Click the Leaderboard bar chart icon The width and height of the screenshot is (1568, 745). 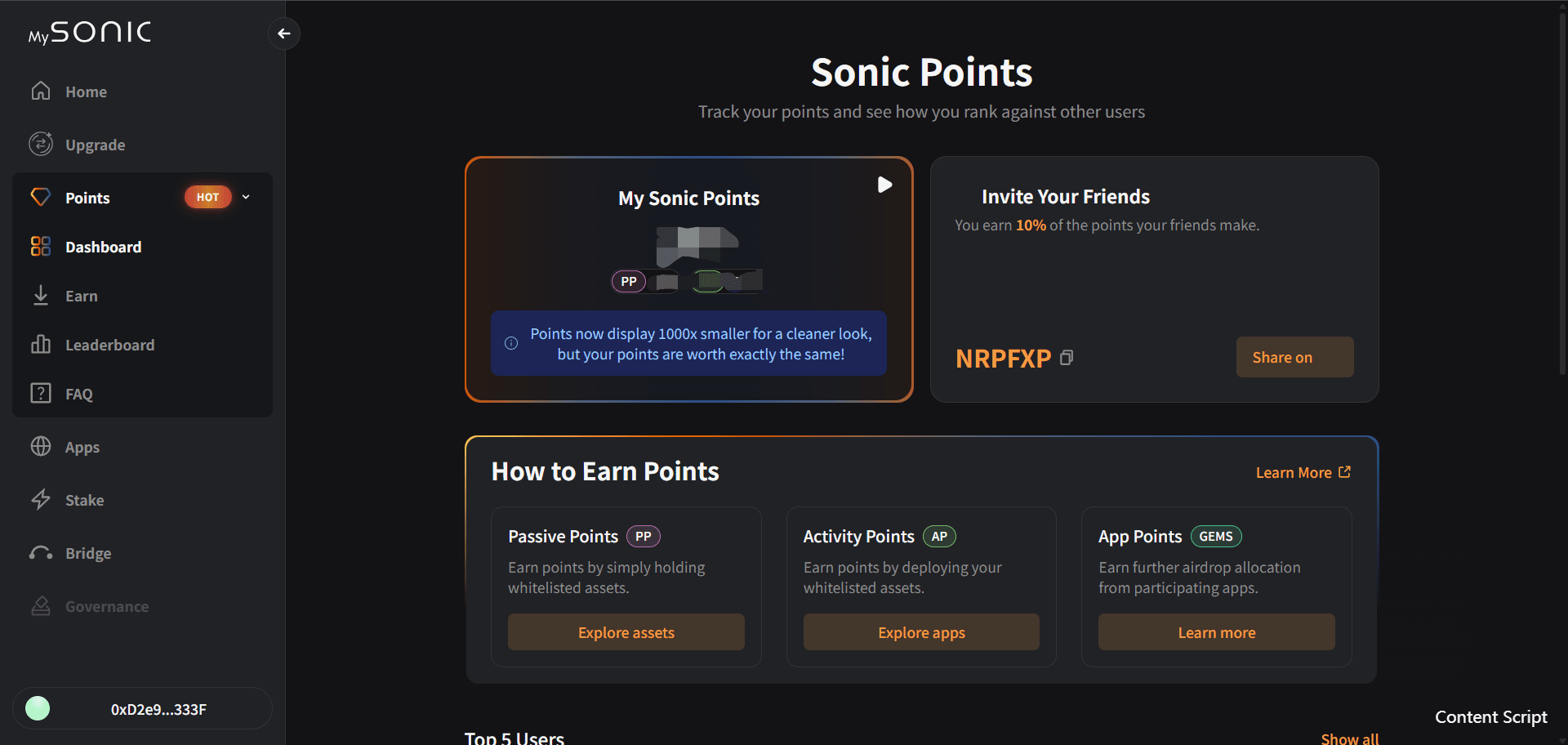41,344
